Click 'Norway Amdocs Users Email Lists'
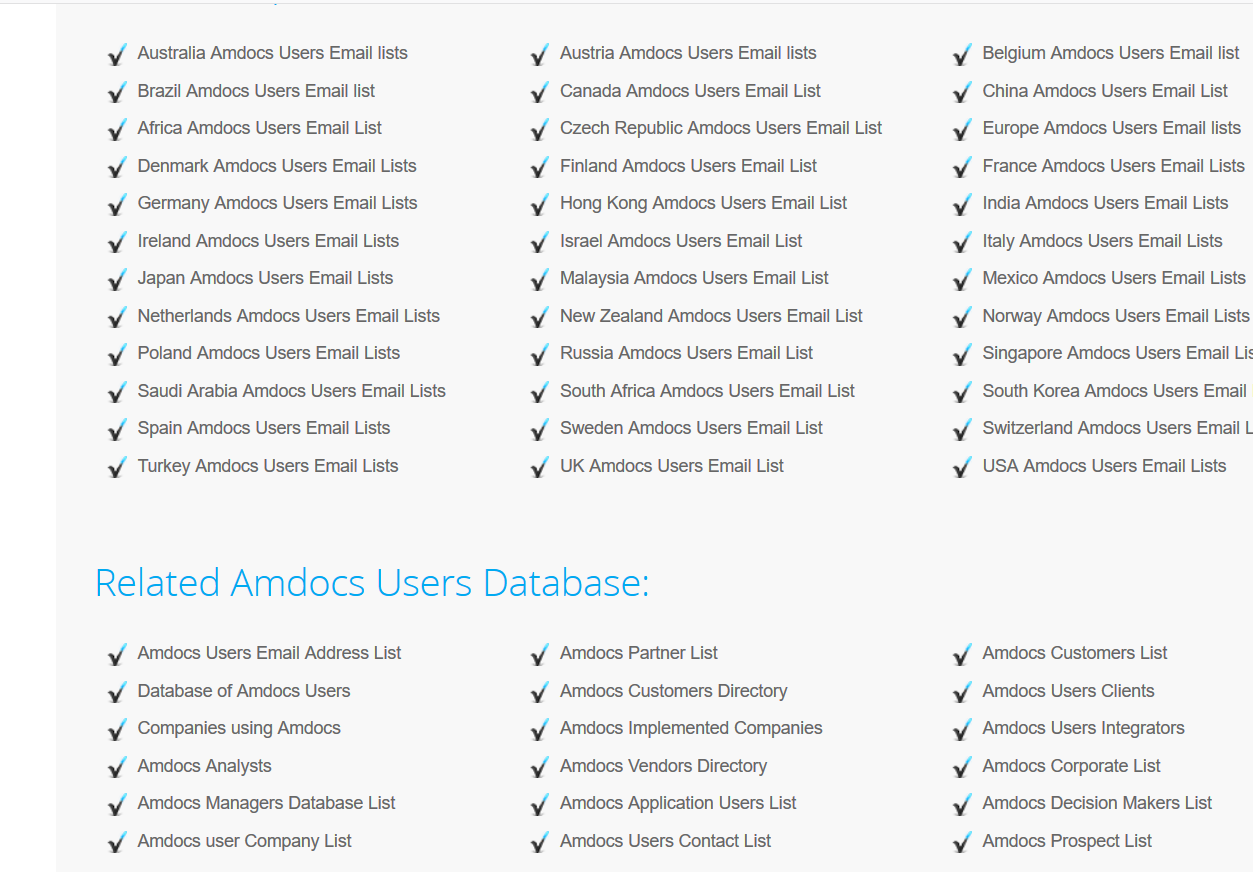 pyautogui.click(x=1116, y=316)
